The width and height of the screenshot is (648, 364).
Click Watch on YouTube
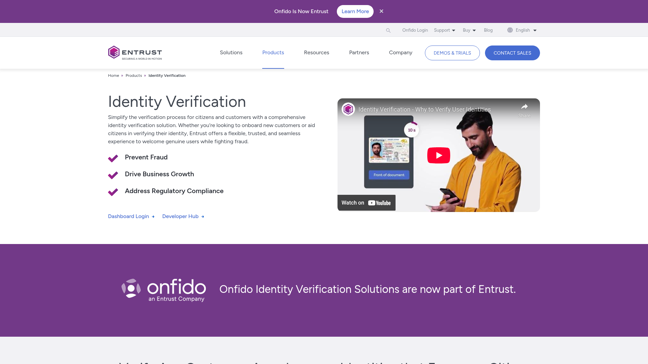[366, 203]
